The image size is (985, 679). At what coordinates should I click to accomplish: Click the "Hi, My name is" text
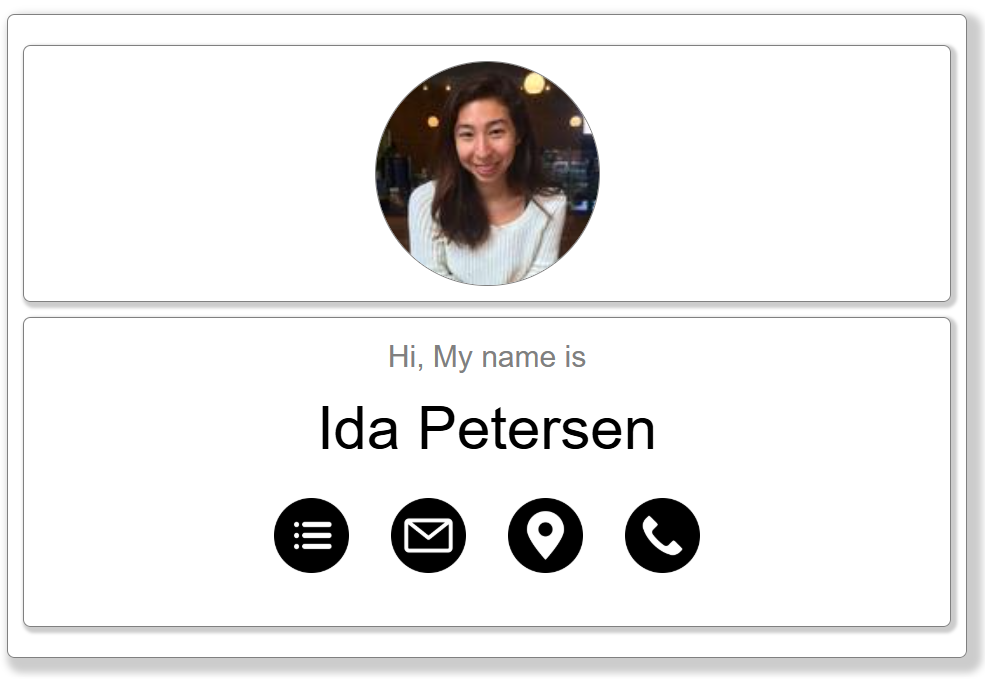click(x=487, y=357)
